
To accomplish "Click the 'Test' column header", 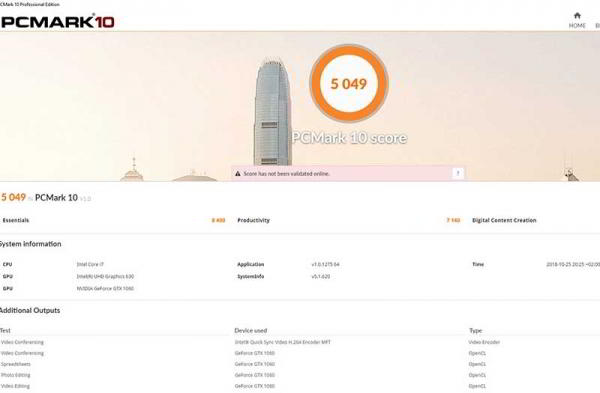I will point(5,330).
